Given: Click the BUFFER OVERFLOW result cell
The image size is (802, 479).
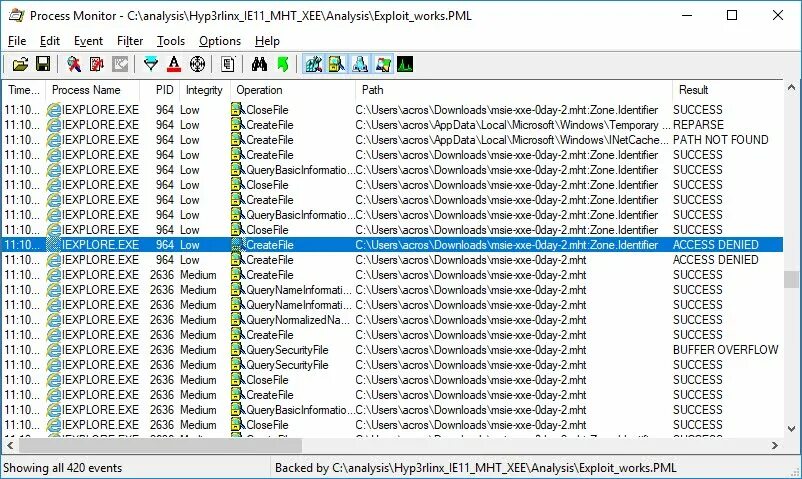Looking at the screenshot, I should tap(725, 350).
